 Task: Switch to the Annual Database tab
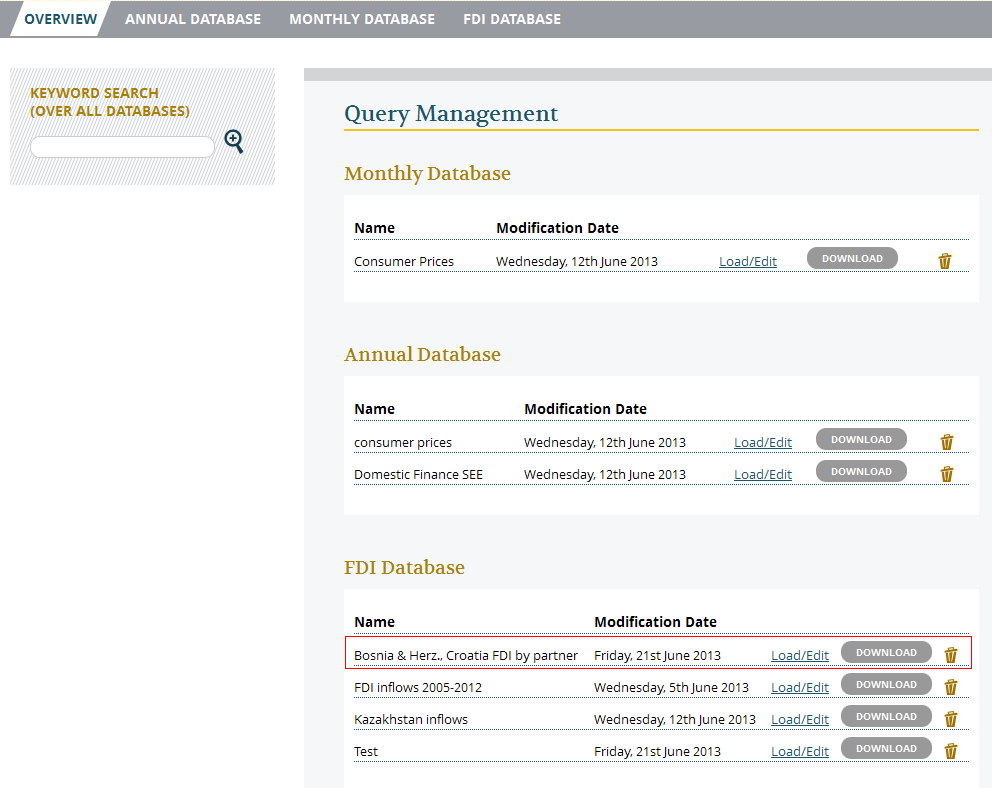(193, 19)
